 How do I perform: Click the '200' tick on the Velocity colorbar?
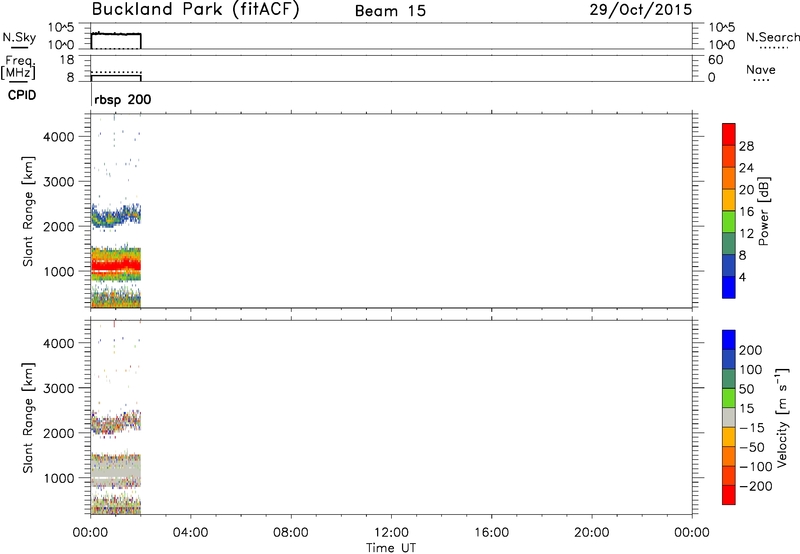coord(751,350)
